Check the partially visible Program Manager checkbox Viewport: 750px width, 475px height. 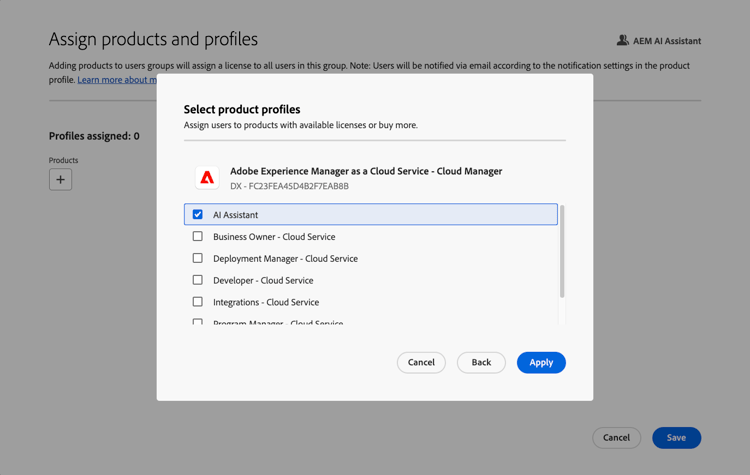click(198, 322)
